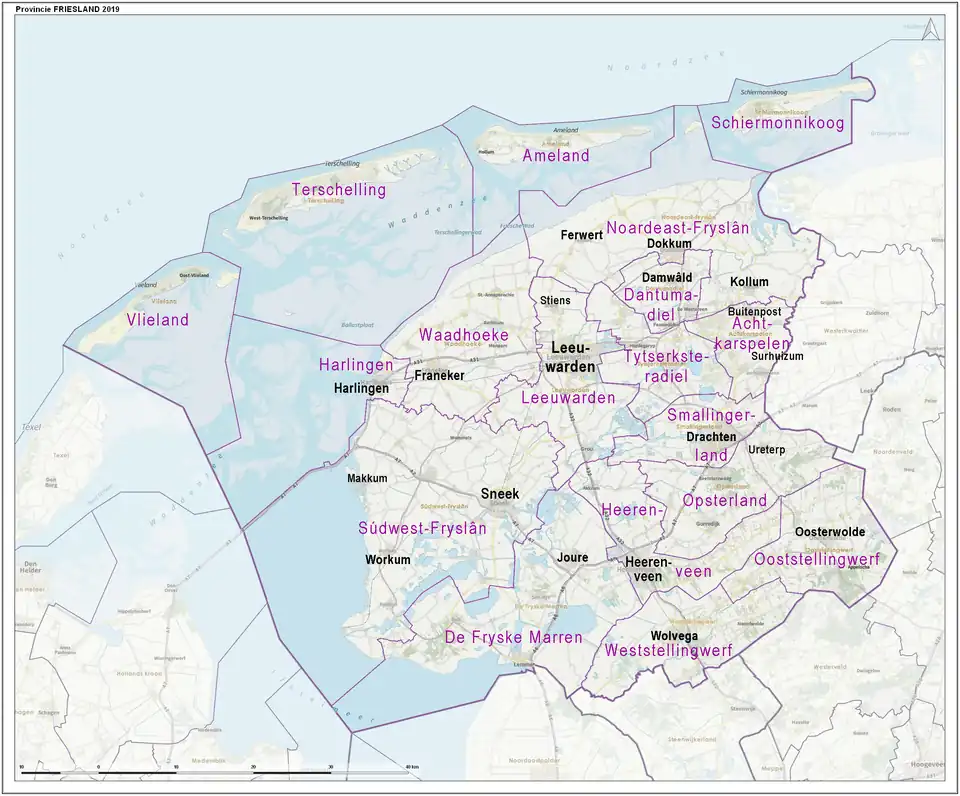Click the Drachten town label

click(x=711, y=437)
